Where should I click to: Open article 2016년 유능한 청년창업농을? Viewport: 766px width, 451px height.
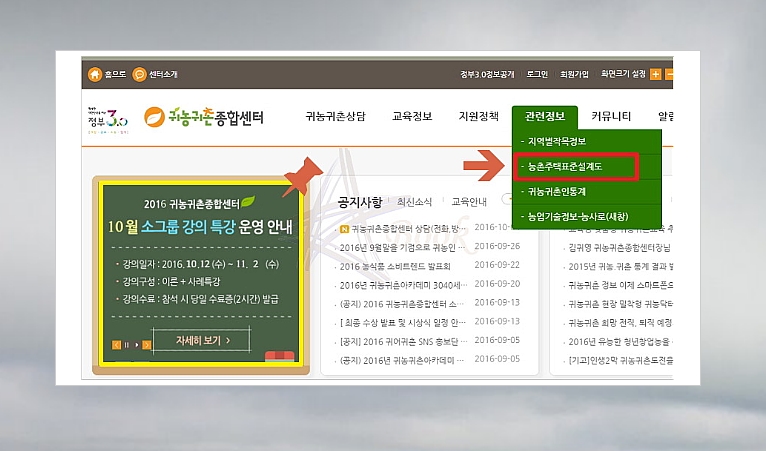point(620,342)
